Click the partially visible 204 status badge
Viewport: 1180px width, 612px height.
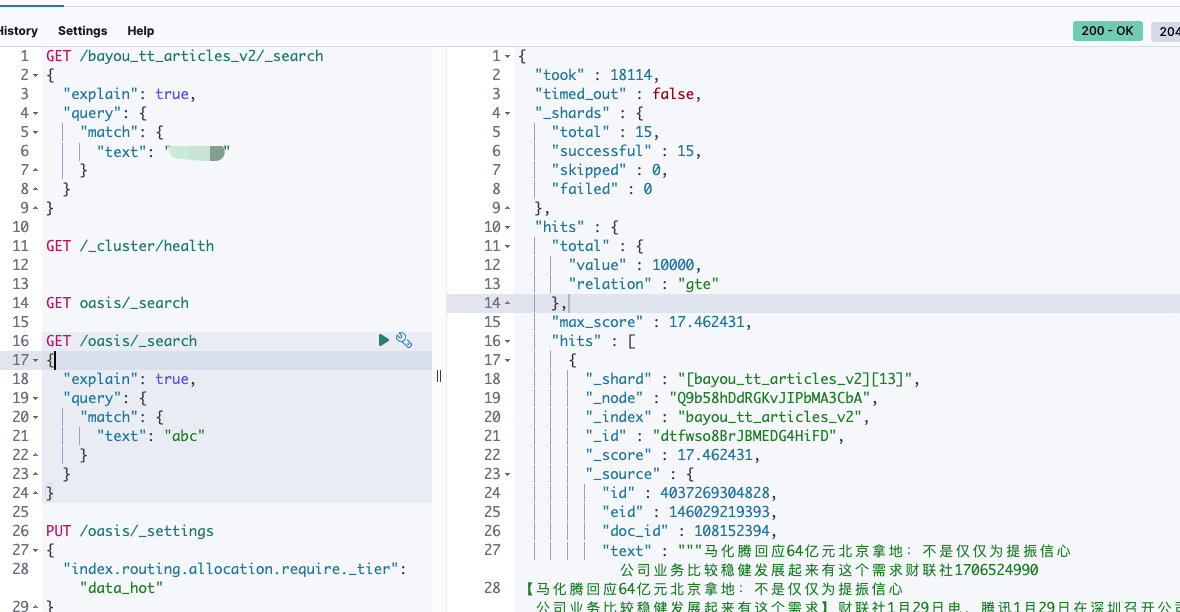[1166, 31]
